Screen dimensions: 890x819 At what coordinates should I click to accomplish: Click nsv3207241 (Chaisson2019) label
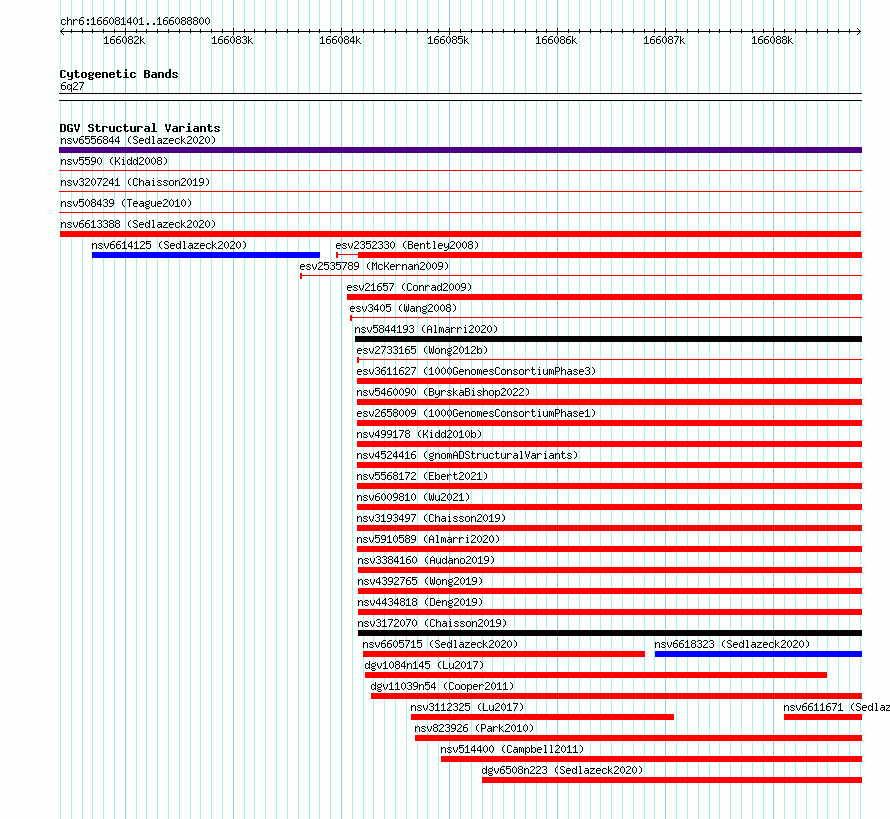point(135,182)
